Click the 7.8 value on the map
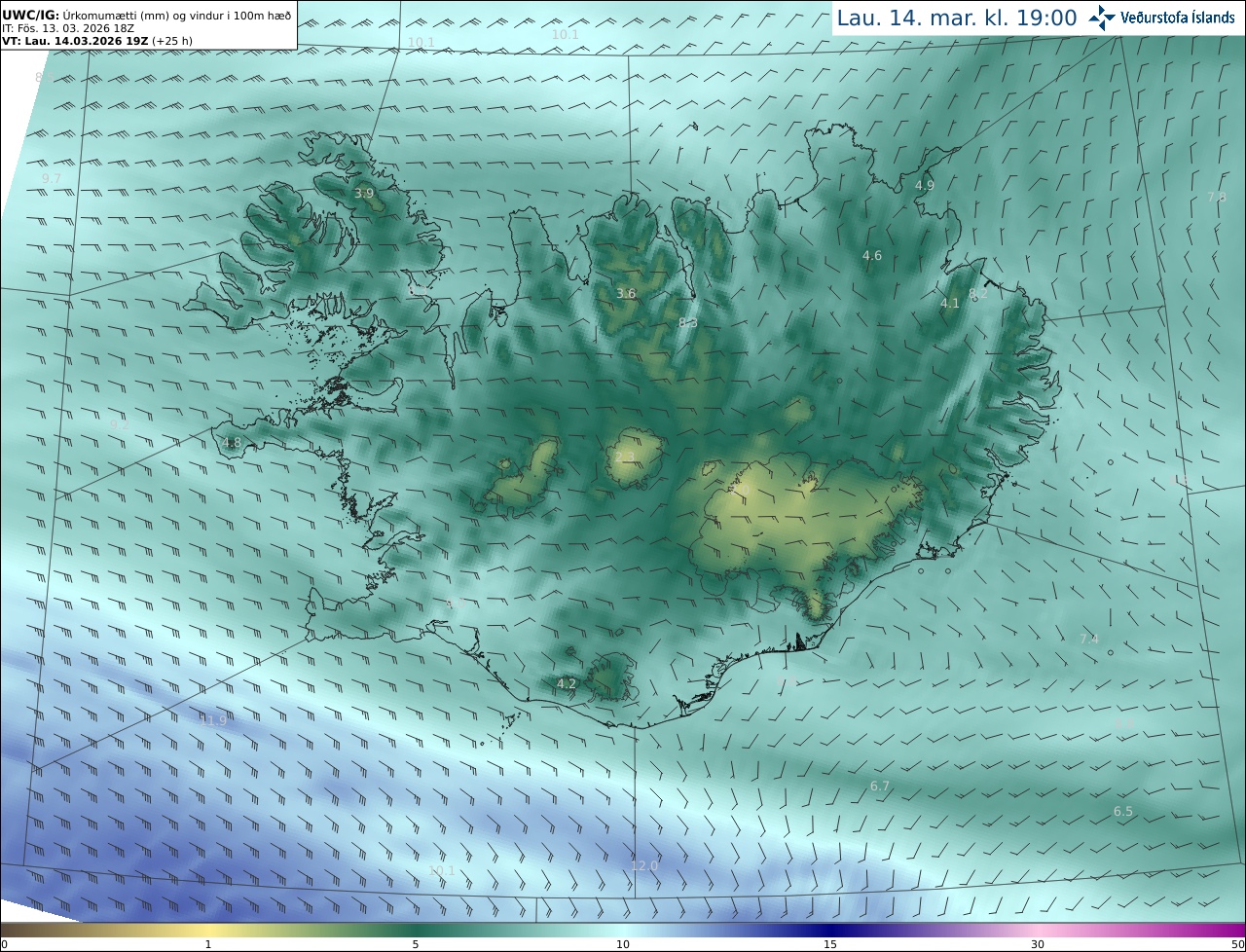 [1217, 197]
